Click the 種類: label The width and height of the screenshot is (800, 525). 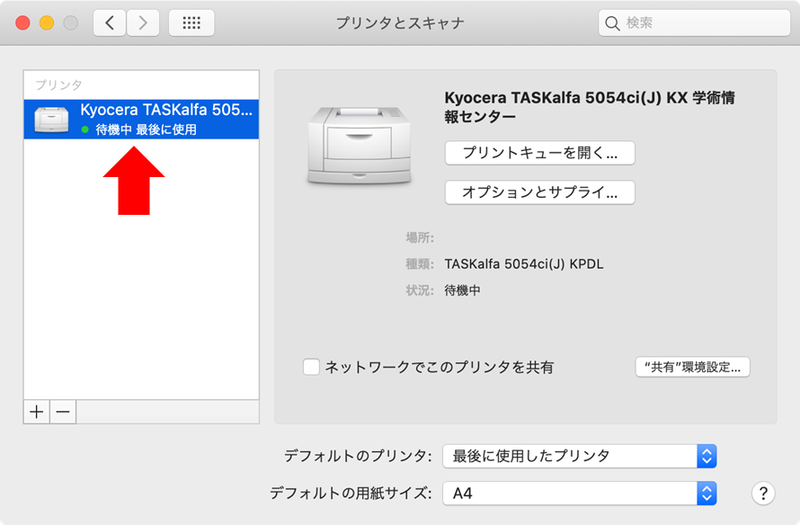click(x=419, y=264)
